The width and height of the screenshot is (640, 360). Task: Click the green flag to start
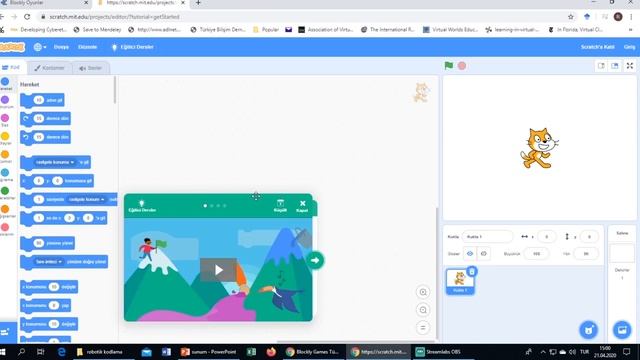[449, 65]
